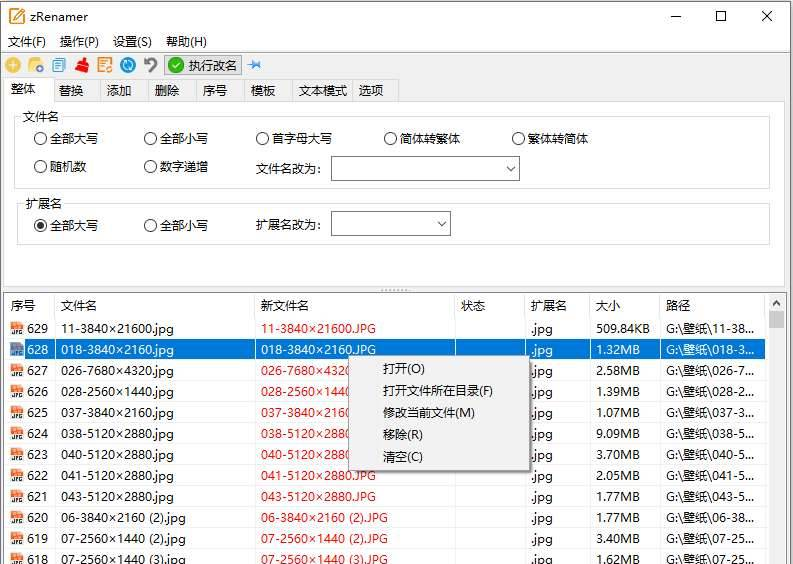Click the blue refresh icon
The image size is (793, 564).
click(128, 65)
